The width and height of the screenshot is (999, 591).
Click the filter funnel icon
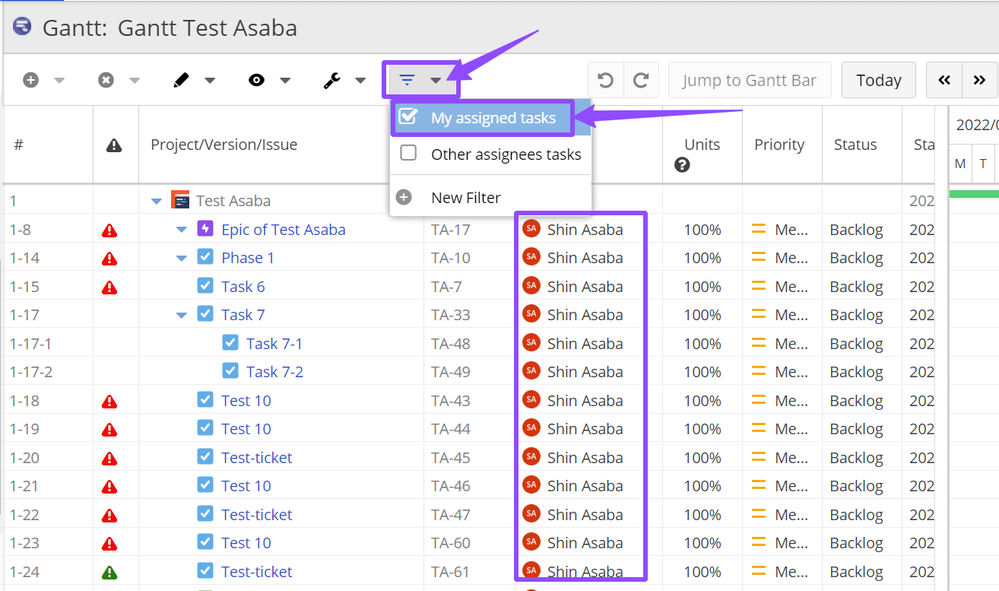pyautogui.click(x=406, y=80)
